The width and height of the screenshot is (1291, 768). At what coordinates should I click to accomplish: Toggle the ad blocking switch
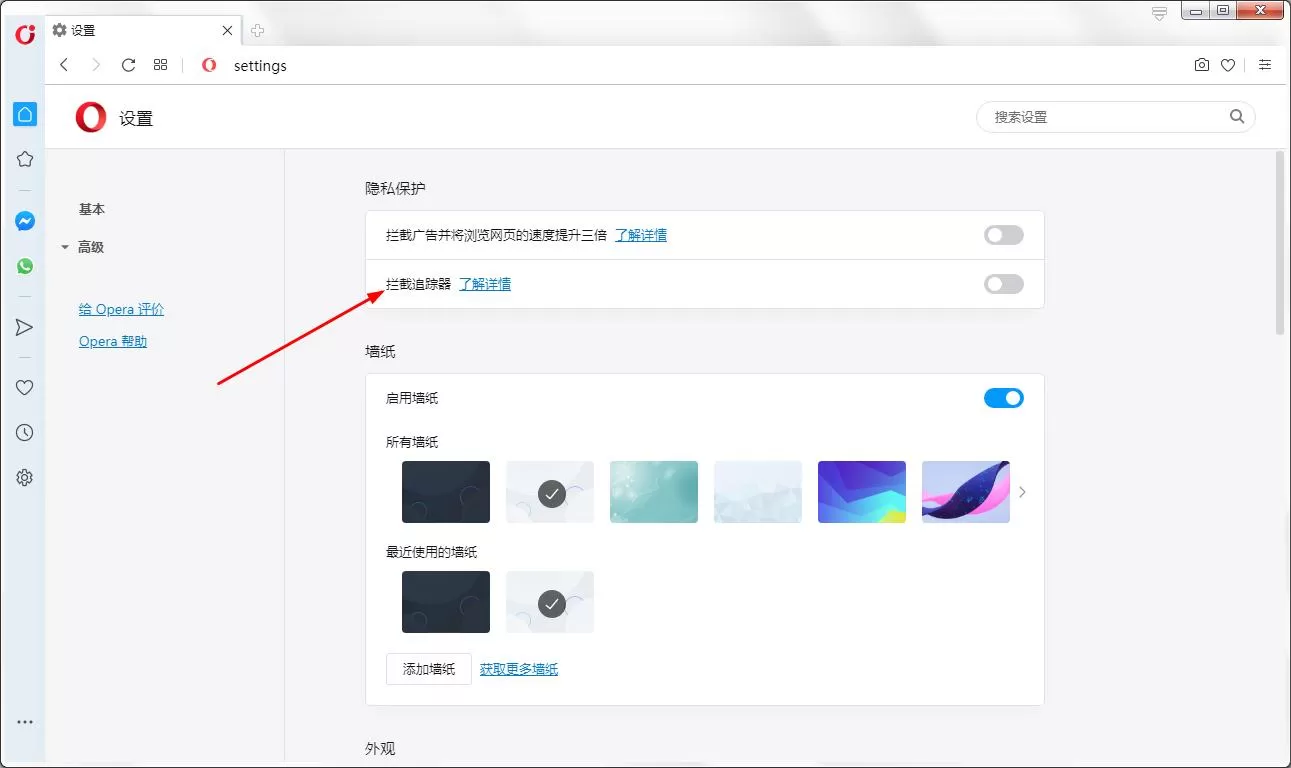click(x=1004, y=235)
